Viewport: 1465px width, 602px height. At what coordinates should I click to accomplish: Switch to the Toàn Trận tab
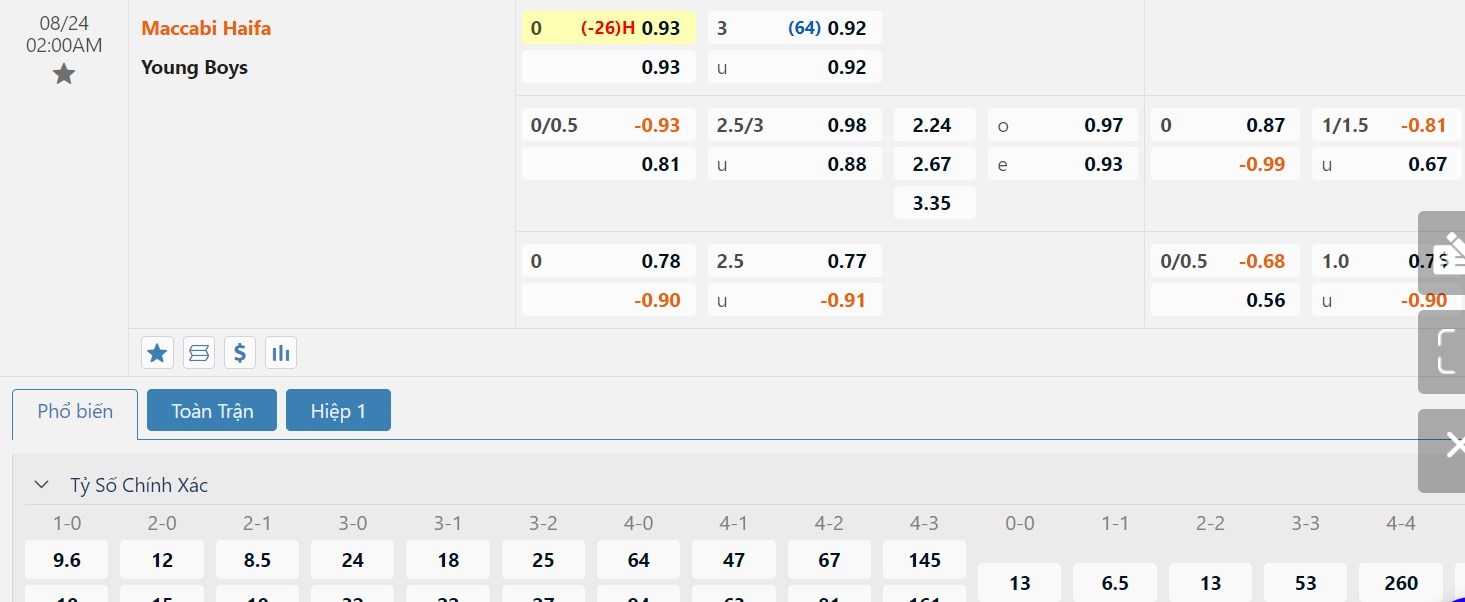click(212, 411)
